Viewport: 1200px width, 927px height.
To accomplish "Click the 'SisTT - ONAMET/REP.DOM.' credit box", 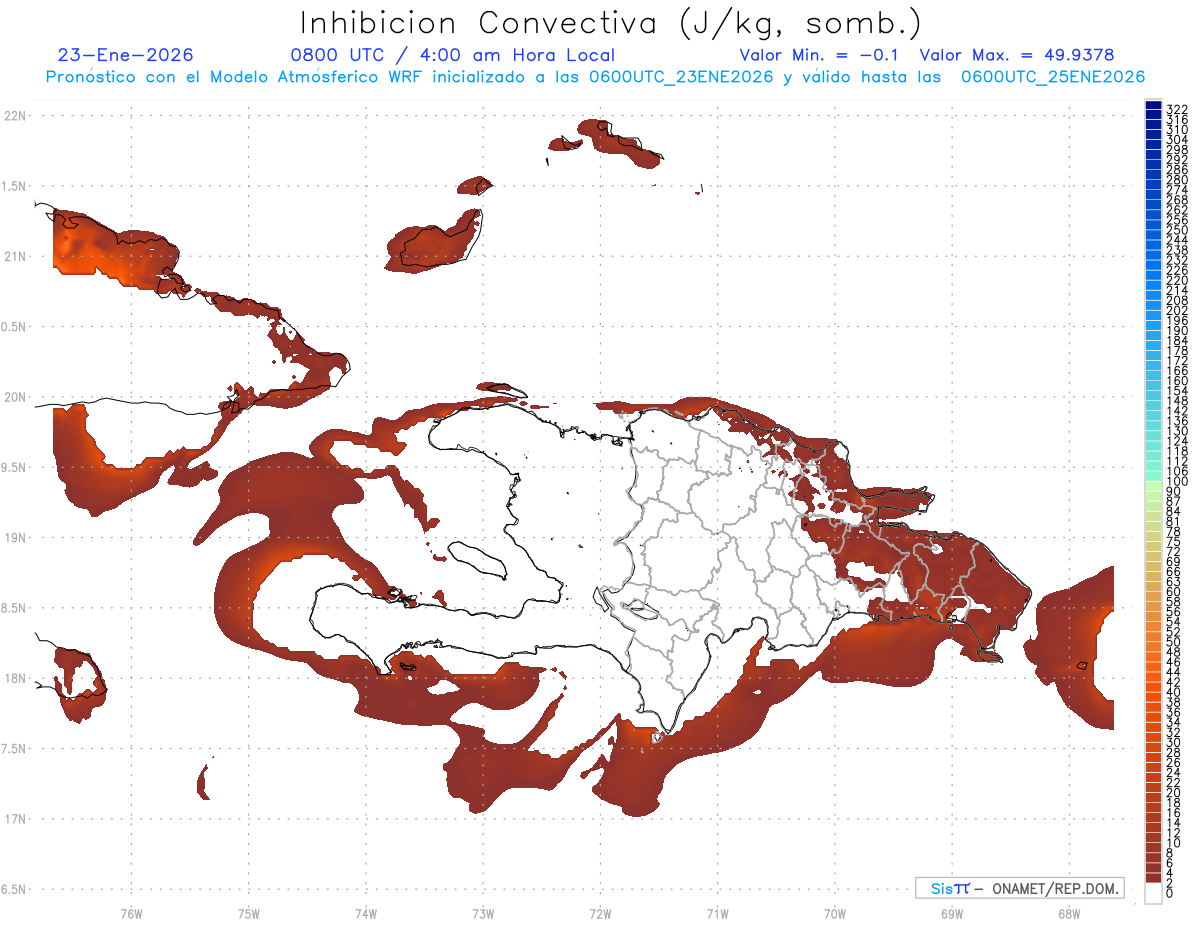I will point(1019,888).
